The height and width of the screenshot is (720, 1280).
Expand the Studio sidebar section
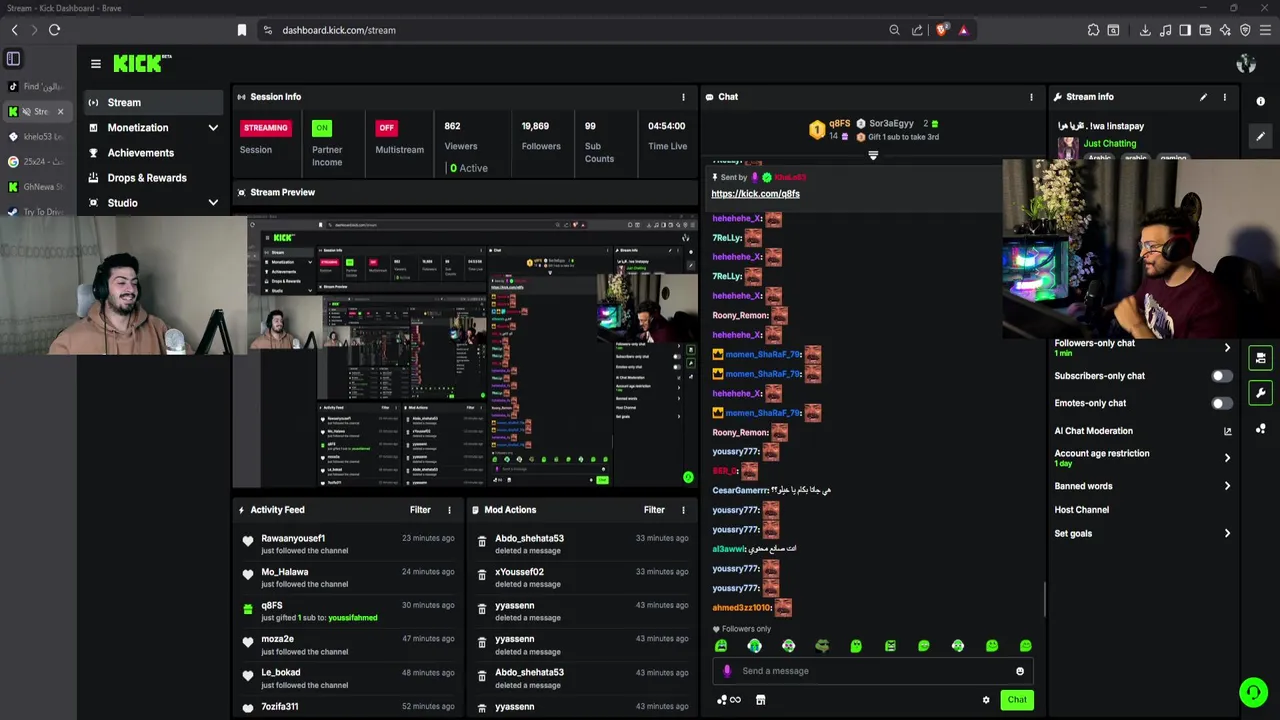click(151, 203)
